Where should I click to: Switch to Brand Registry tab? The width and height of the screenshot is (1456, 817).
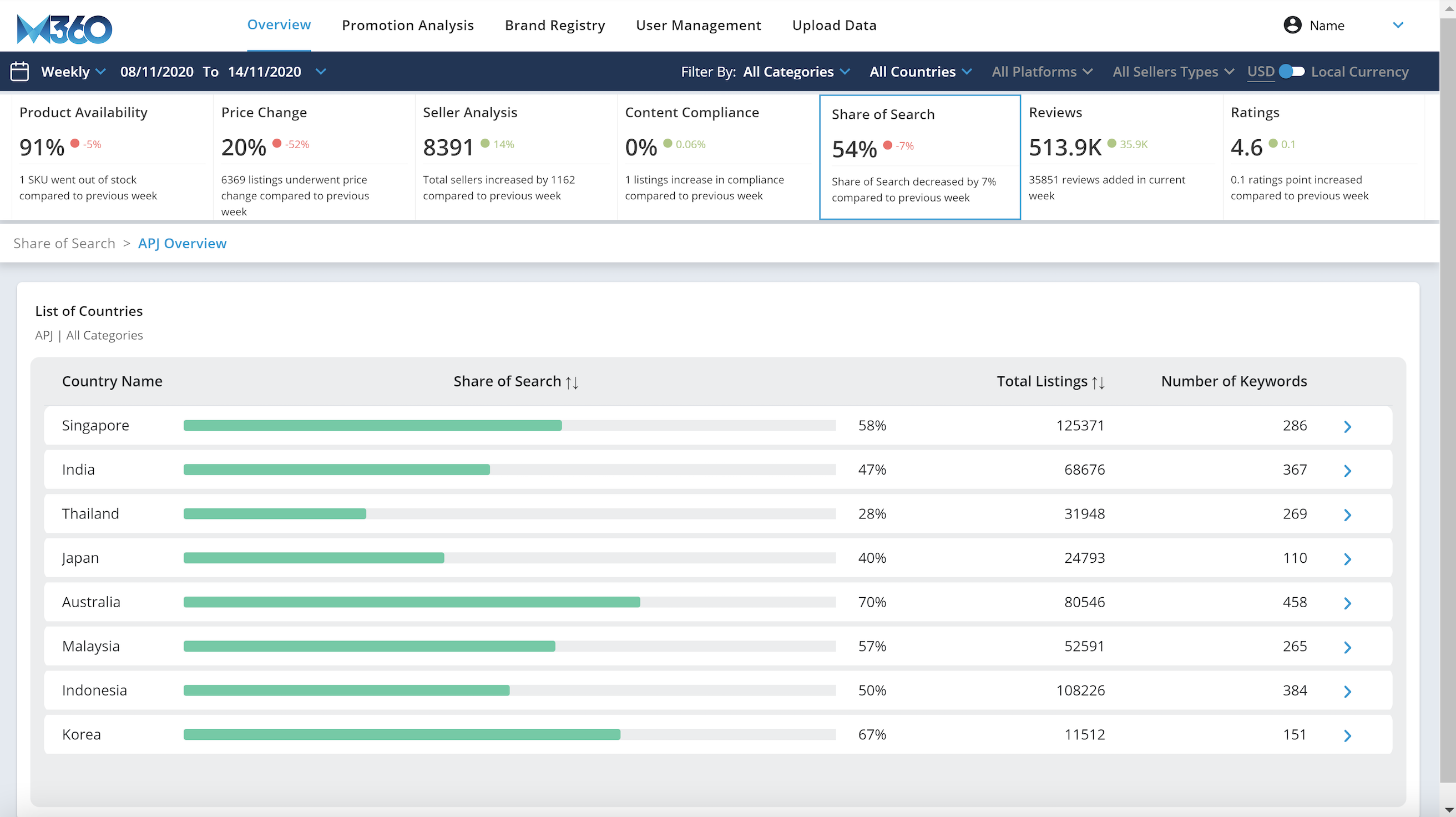(554, 26)
